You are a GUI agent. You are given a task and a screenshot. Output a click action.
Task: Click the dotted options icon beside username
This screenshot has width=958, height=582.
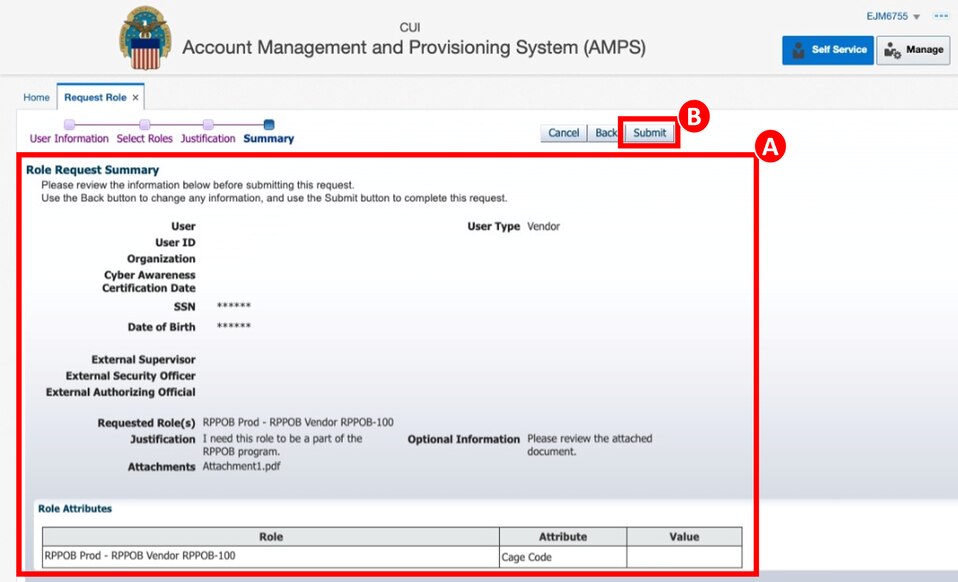[940, 17]
